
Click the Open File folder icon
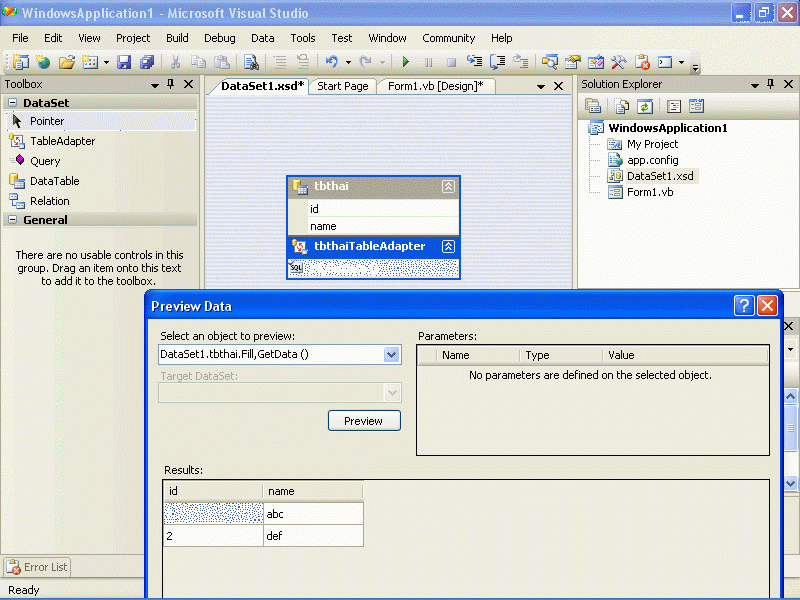coord(67,62)
